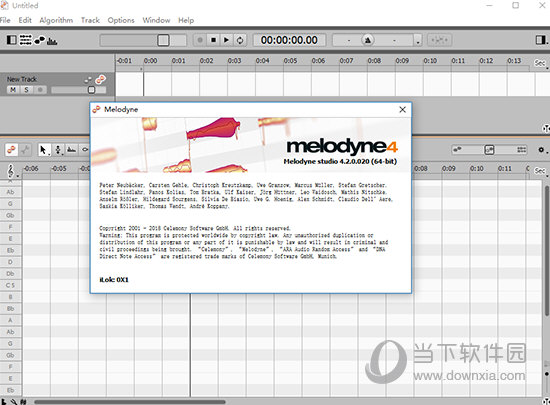Screen dimensions: 550x405
Task: Click the vertical scrollbar of note editor
Action: click(546, 251)
